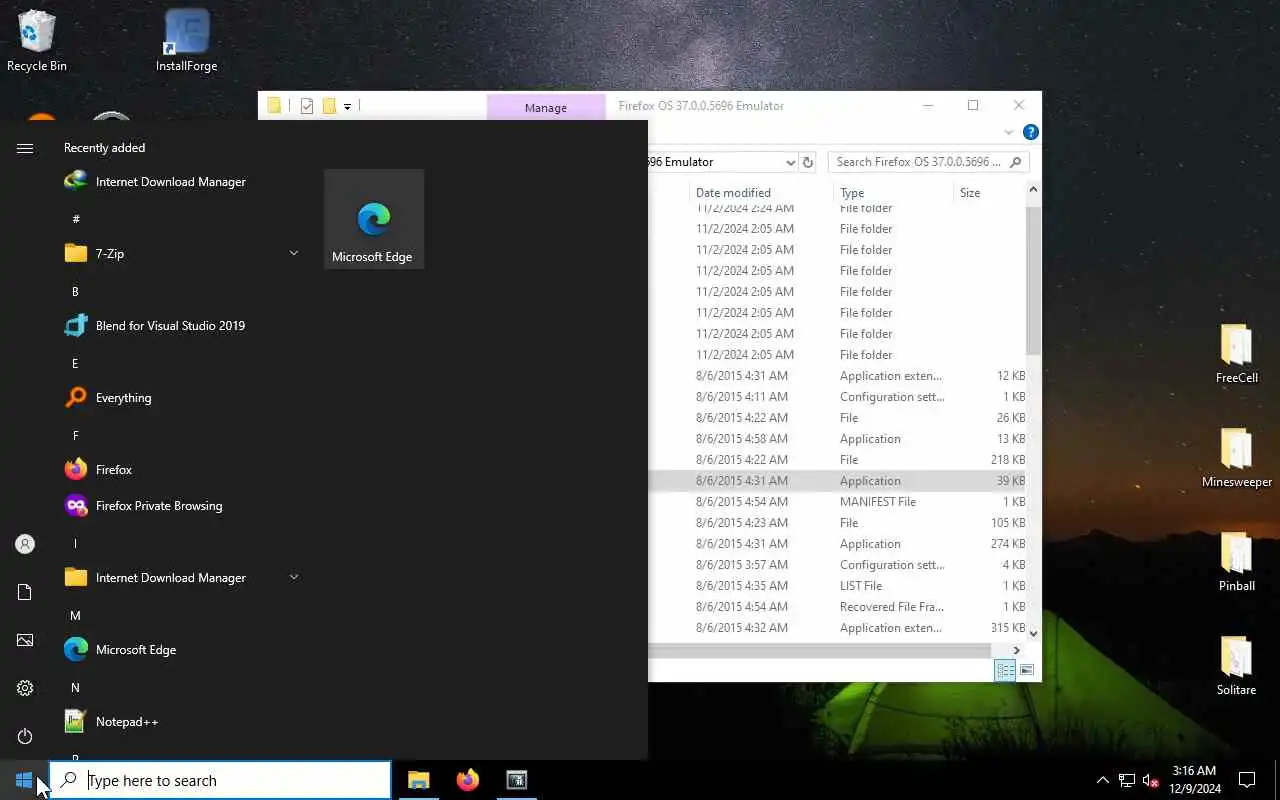This screenshot has height=800, width=1280.
Task: Expand the Internet Download Manager folder group
Action: point(293,577)
